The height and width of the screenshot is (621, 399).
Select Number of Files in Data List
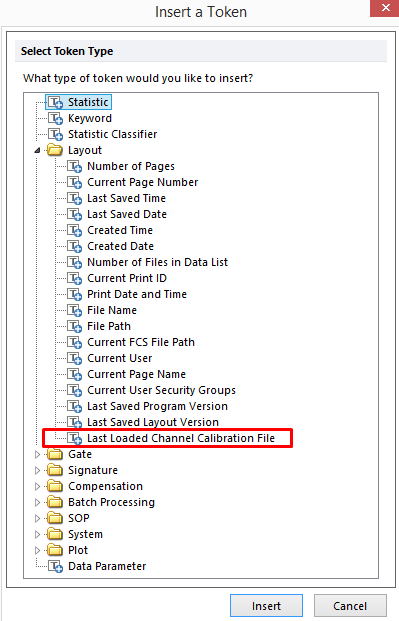[157, 262]
